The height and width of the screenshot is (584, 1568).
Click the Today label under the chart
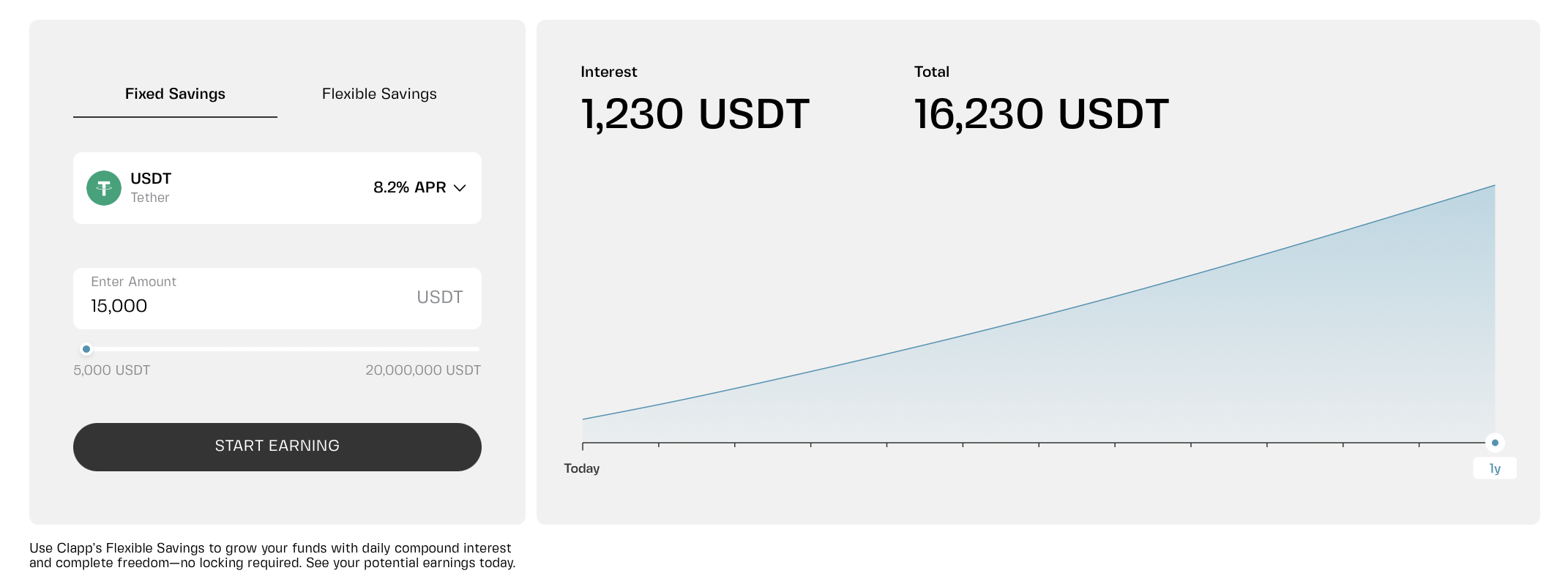tap(582, 468)
